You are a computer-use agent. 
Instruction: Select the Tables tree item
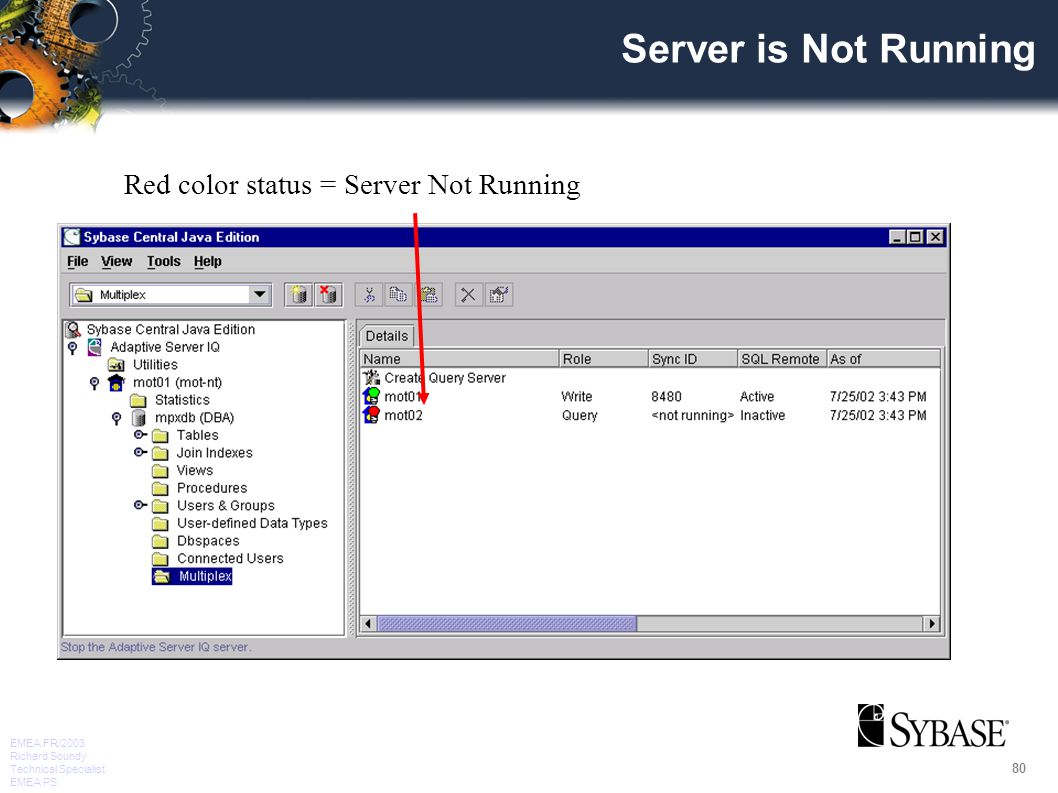tap(198, 435)
